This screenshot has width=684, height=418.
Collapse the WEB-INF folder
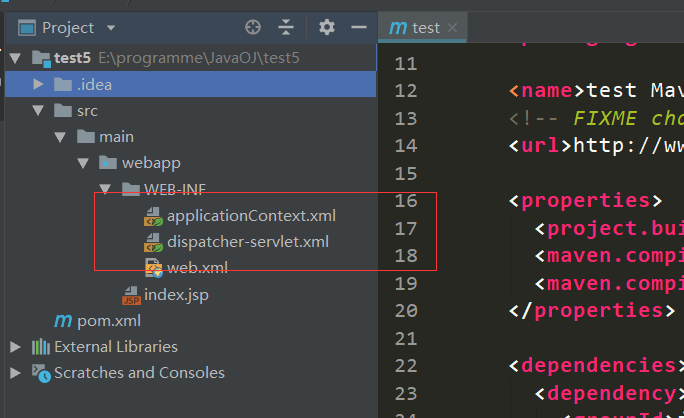pyautogui.click(x=104, y=189)
